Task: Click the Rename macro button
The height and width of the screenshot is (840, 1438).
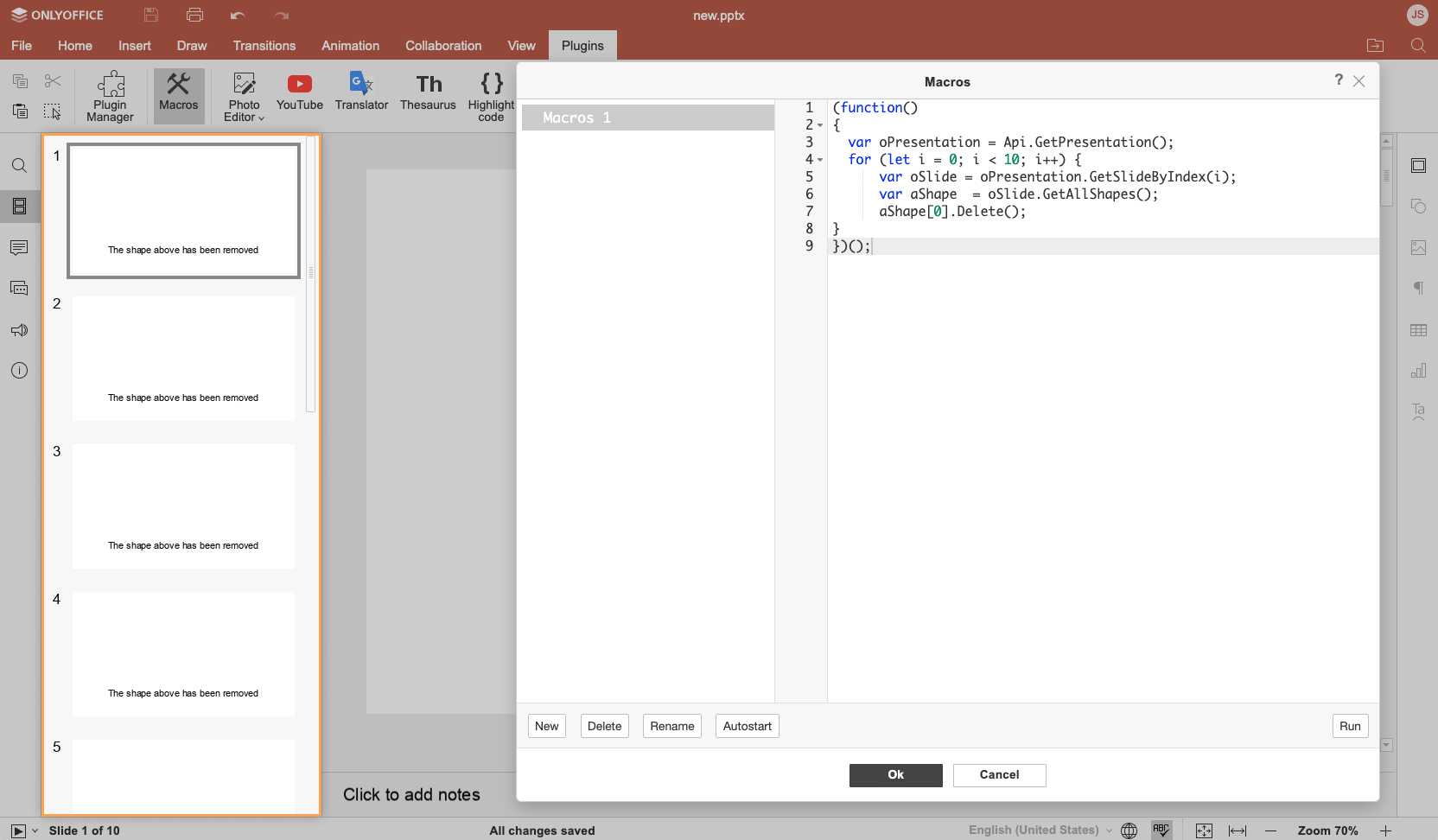Action: (x=672, y=726)
